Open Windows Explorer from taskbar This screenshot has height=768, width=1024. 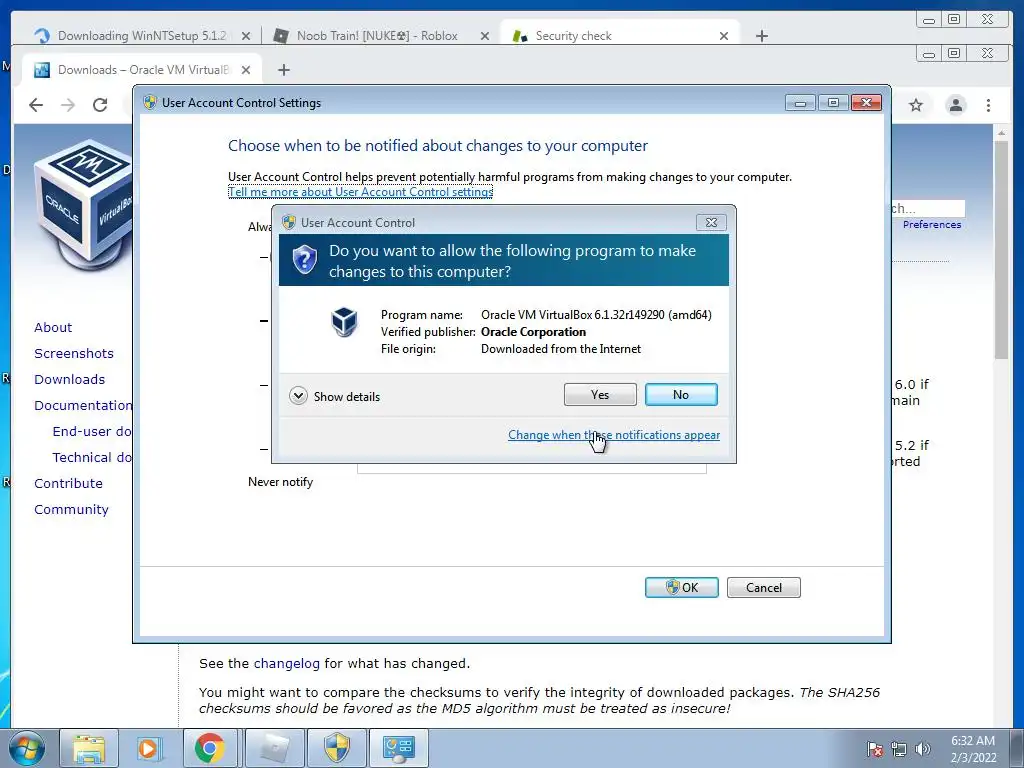[x=89, y=748]
